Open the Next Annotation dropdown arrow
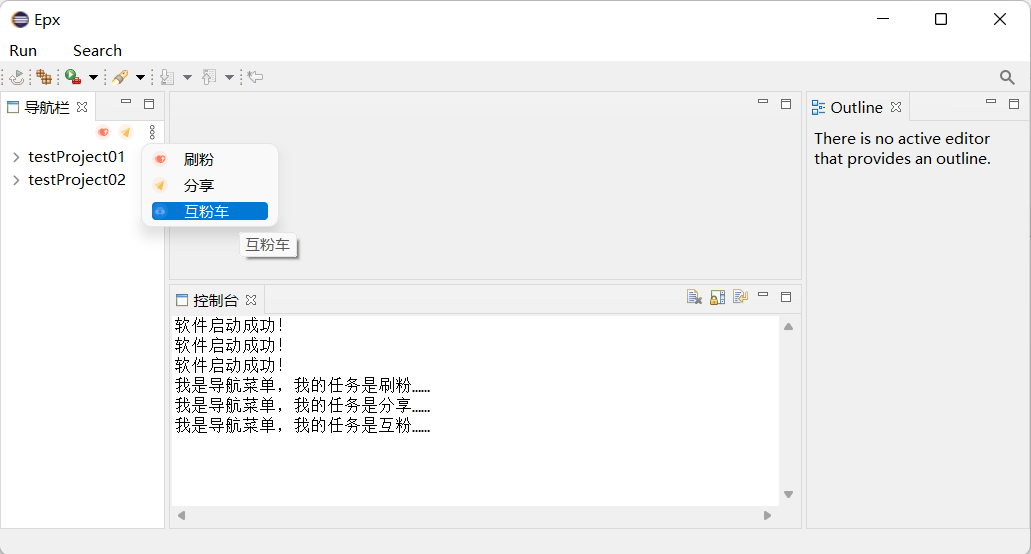 click(187, 78)
